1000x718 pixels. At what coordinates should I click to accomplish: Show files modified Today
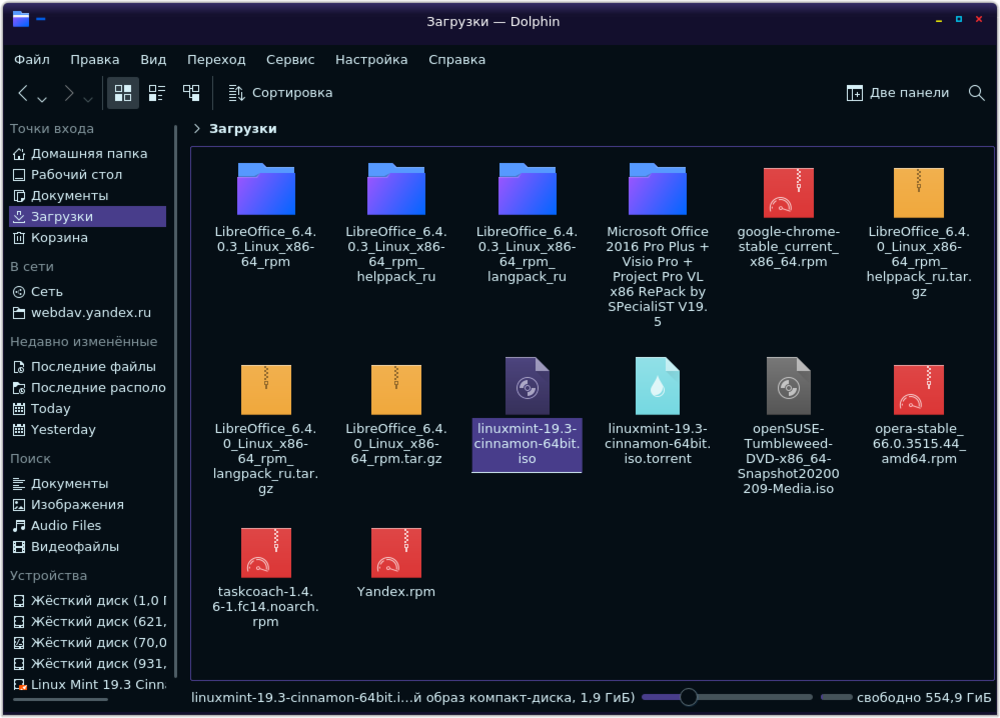(x=88, y=409)
